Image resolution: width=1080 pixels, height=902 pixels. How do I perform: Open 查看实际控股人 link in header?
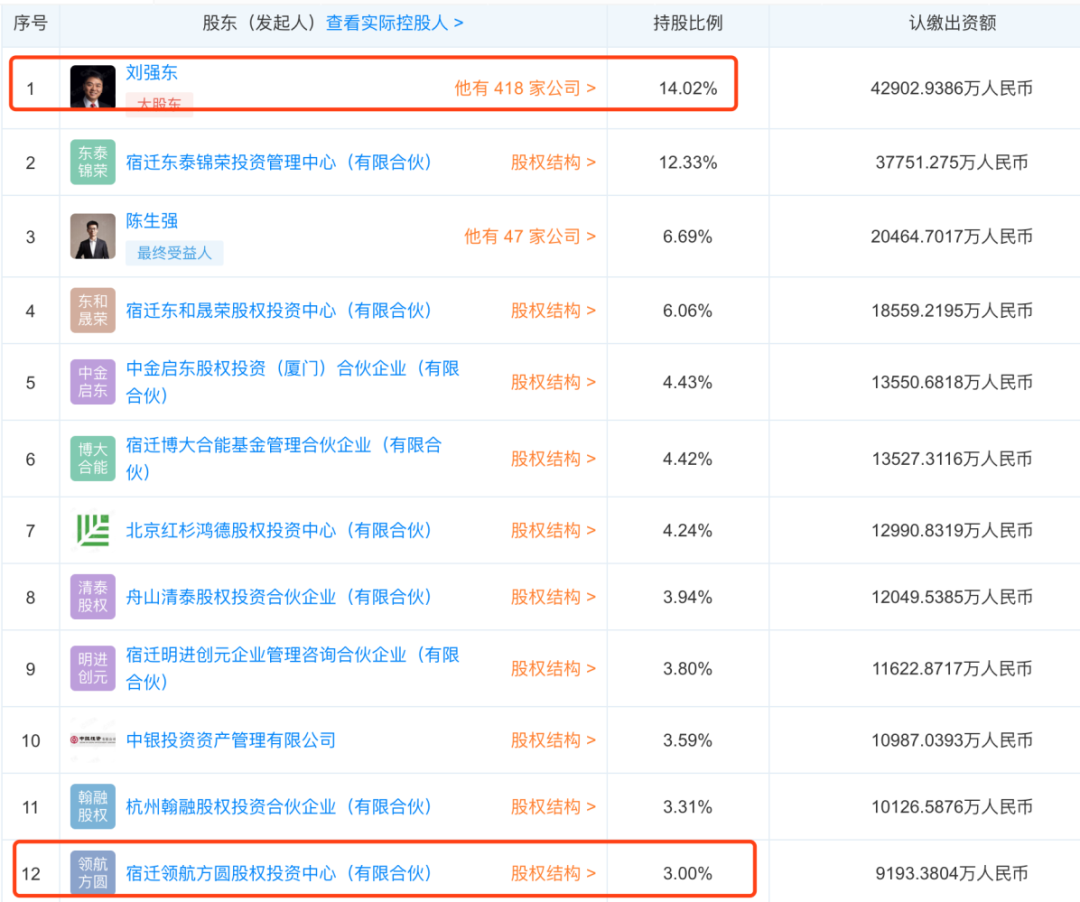point(395,23)
